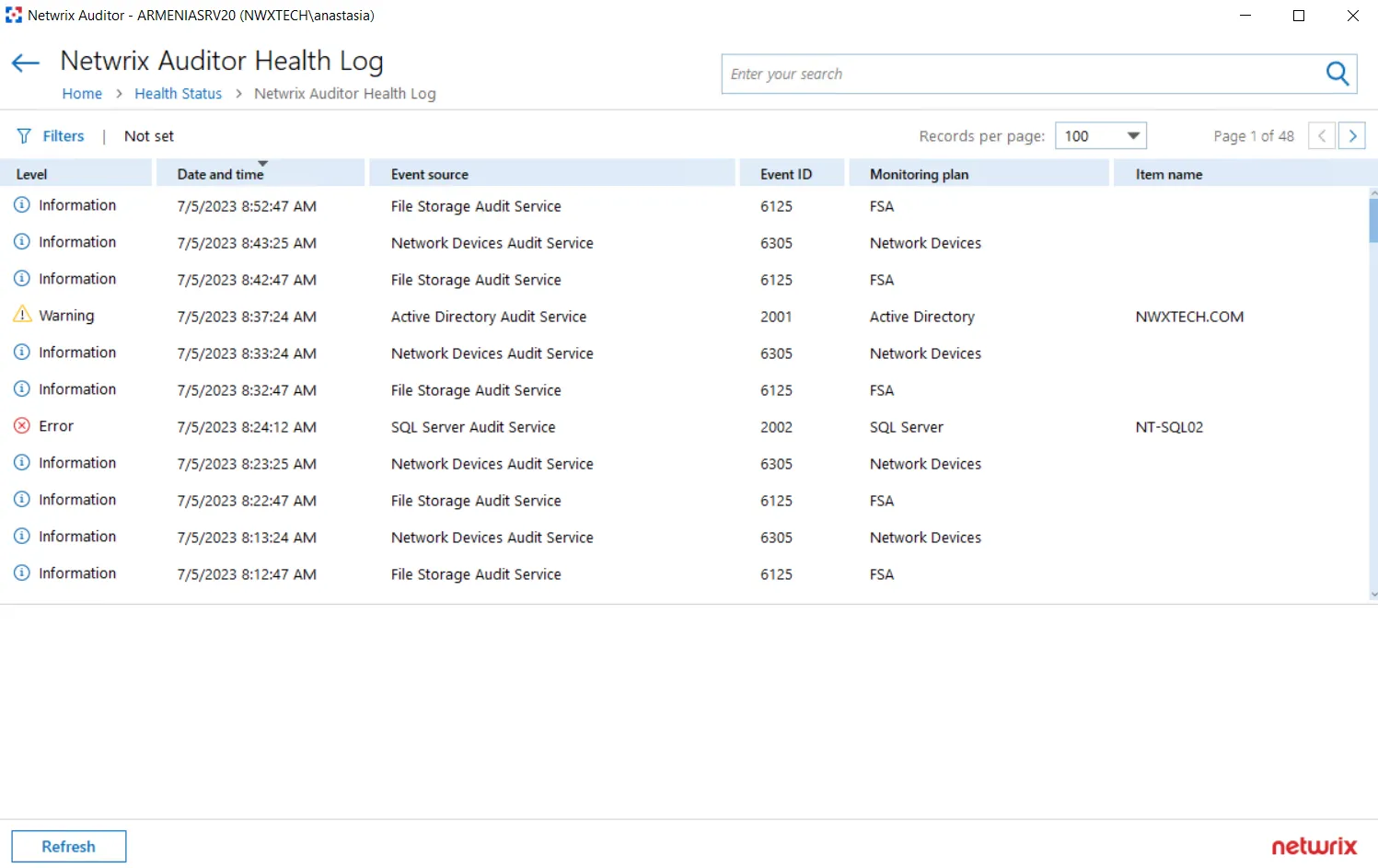Click the info icon for 8:52:47 AM row
The image size is (1378, 868).
(22, 205)
